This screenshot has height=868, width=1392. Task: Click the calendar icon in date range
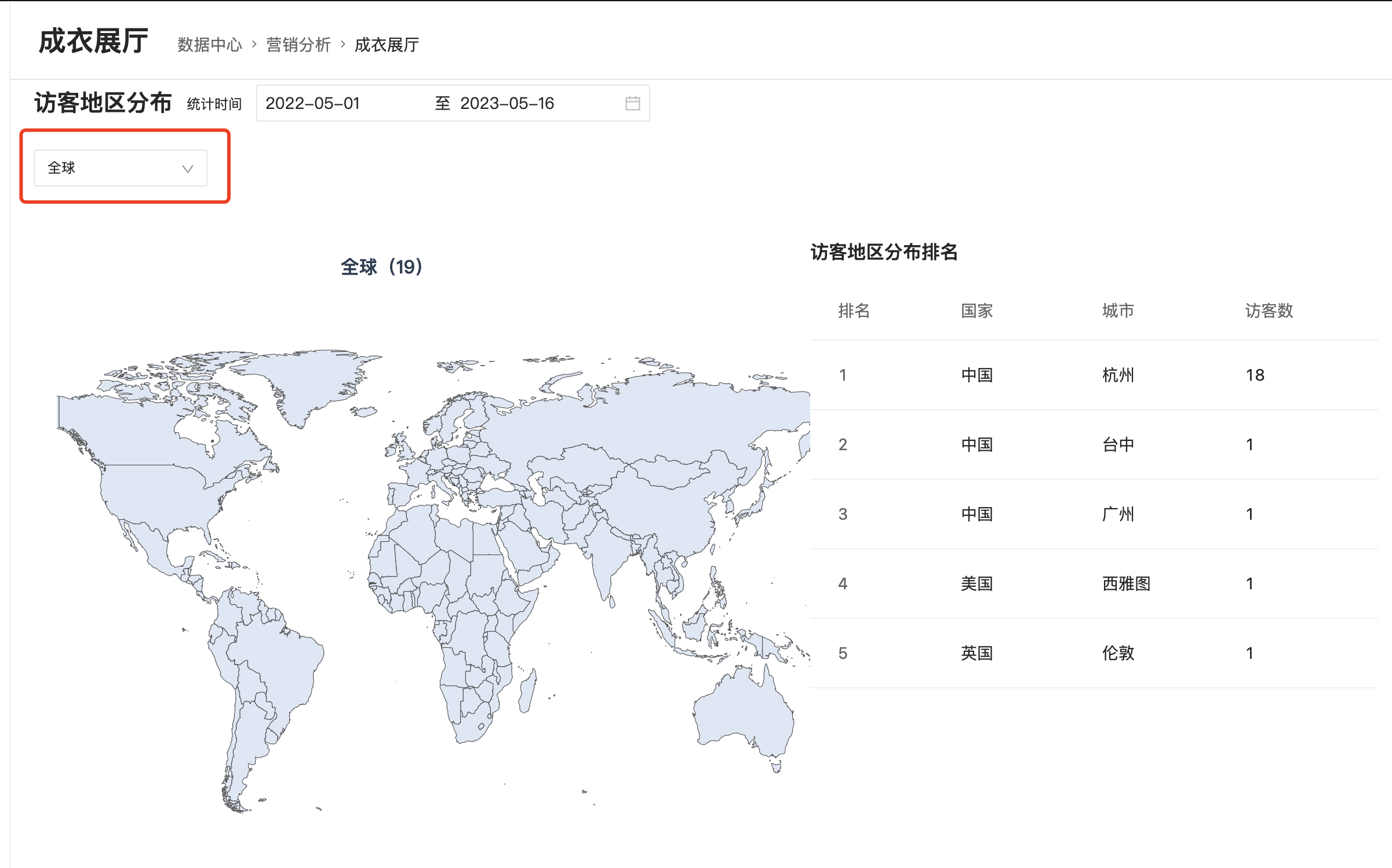click(632, 103)
